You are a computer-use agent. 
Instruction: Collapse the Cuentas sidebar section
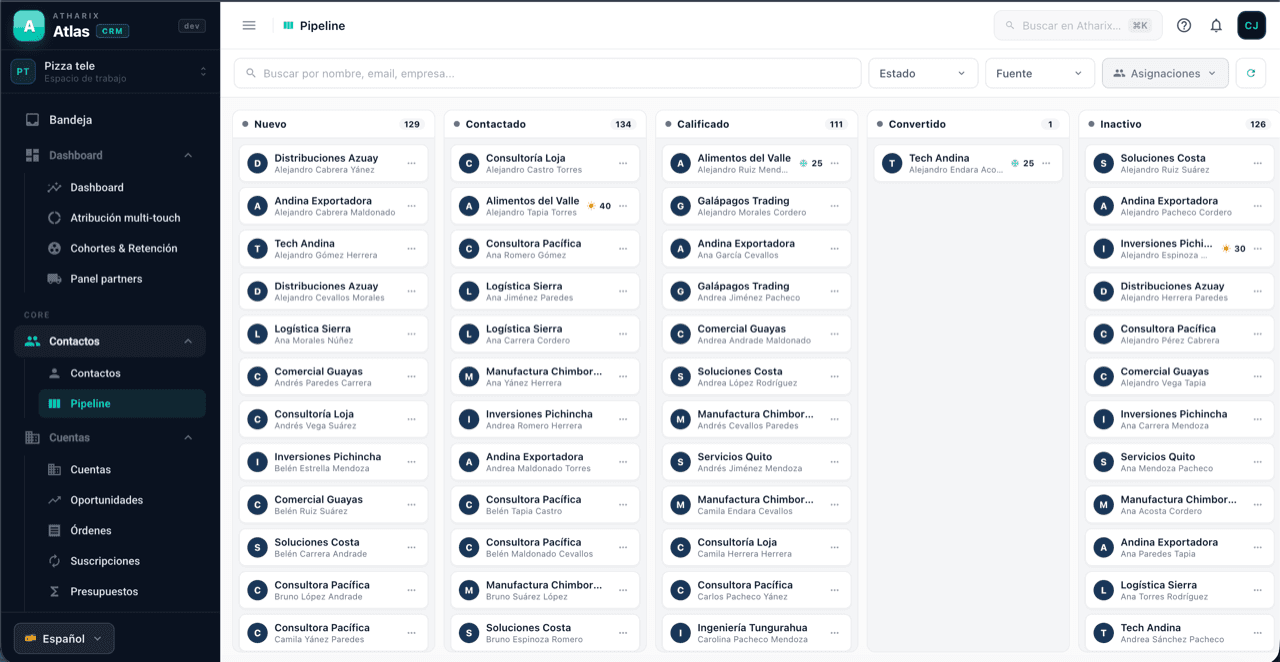[x=110, y=438]
